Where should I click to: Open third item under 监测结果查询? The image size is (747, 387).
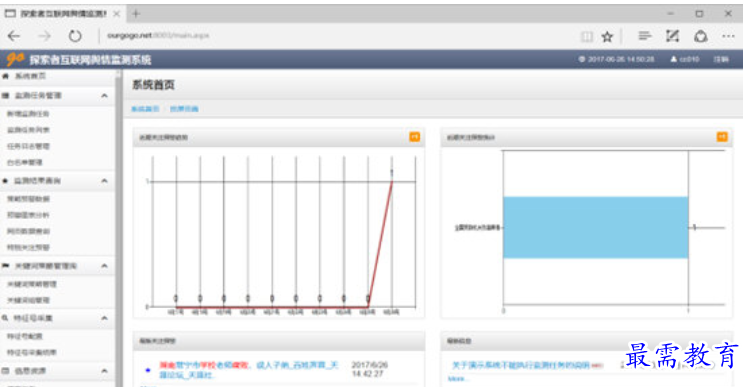point(28,231)
